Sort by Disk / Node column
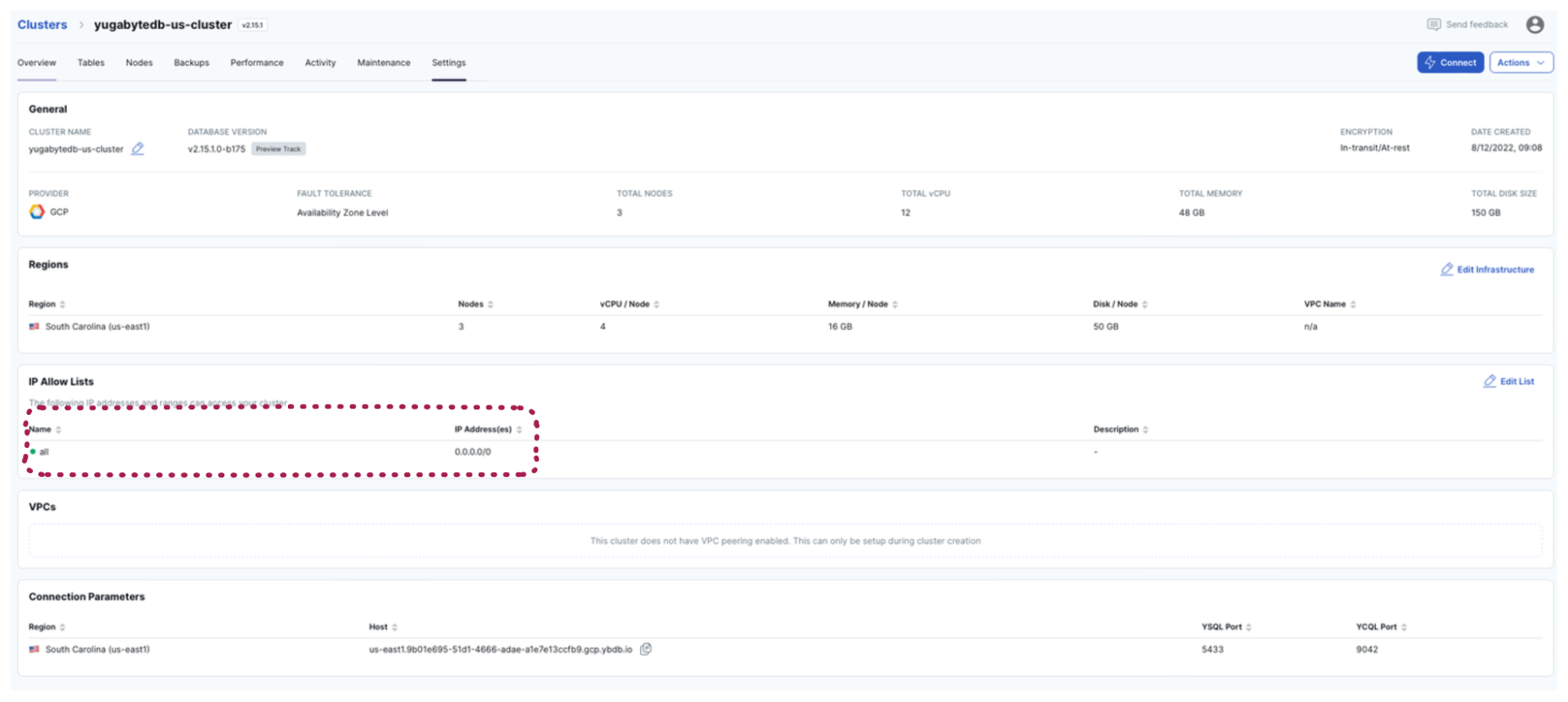Image resolution: width=1568 pixels, height=702 pixels. [x=1145, y=304]
